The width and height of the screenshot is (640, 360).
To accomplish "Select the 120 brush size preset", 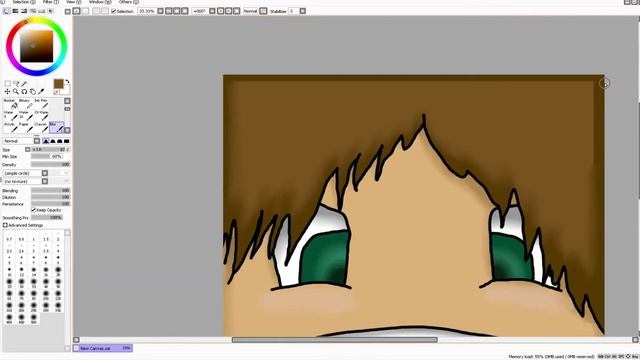I will 58,296.
